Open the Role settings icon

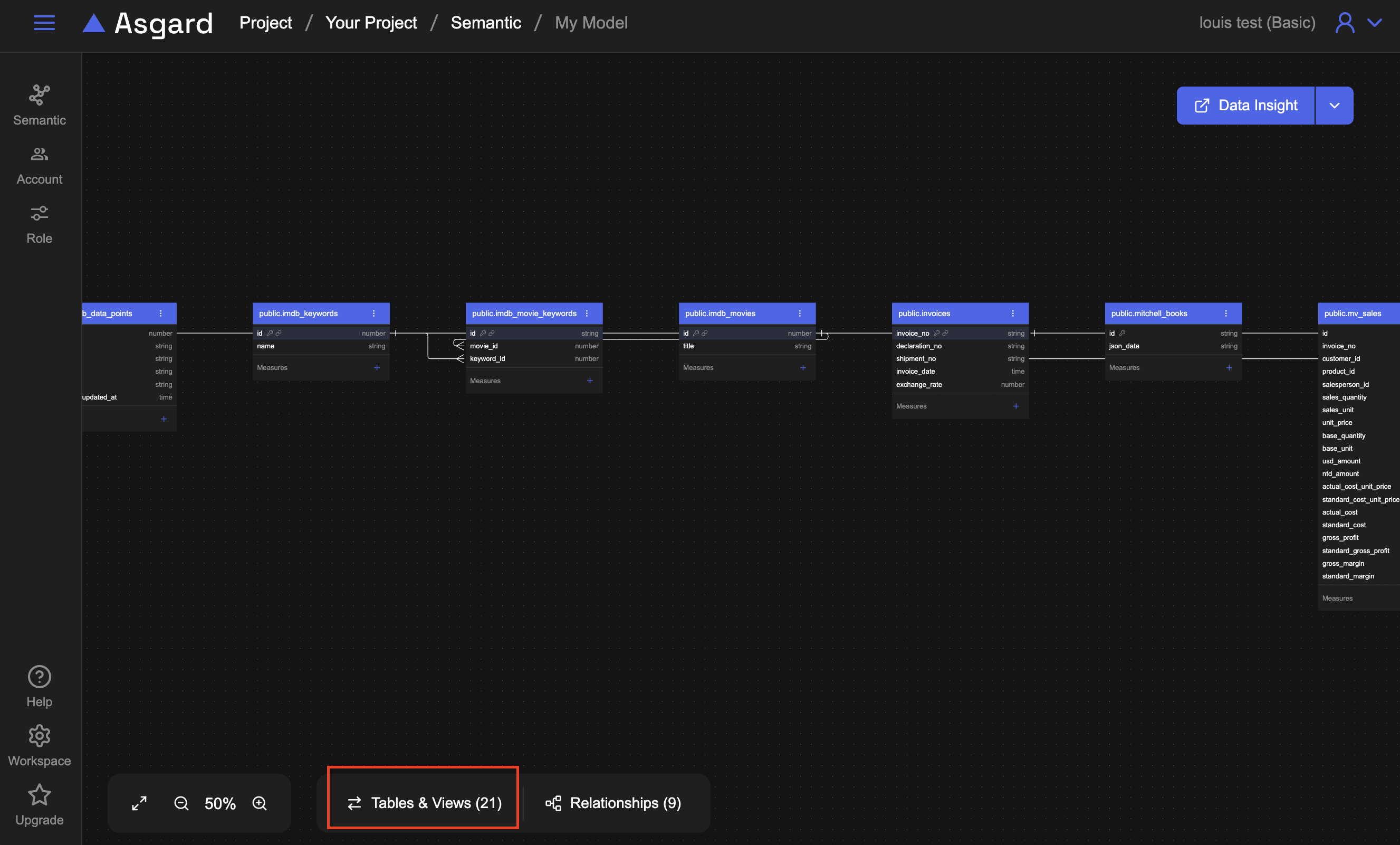point(39,214)
